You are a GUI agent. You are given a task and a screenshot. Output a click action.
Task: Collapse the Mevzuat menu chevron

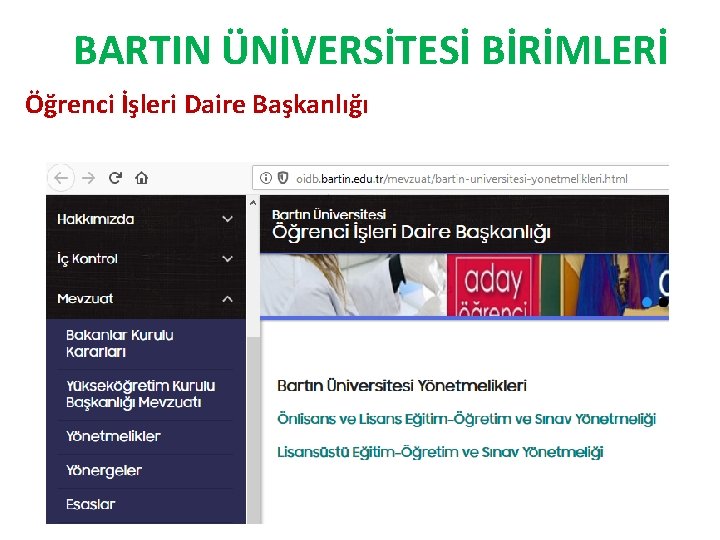(x=227, y=299)
